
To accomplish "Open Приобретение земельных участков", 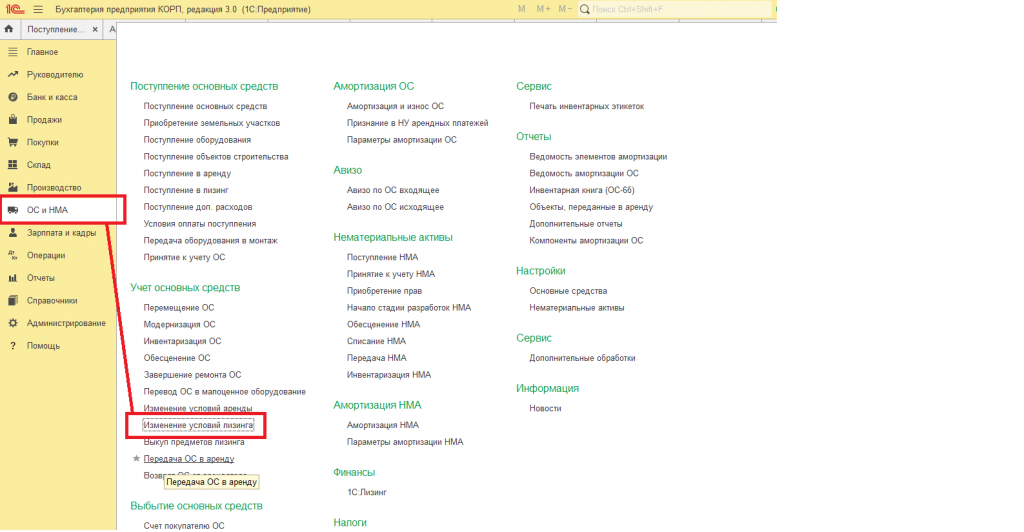I will [212, 123].
